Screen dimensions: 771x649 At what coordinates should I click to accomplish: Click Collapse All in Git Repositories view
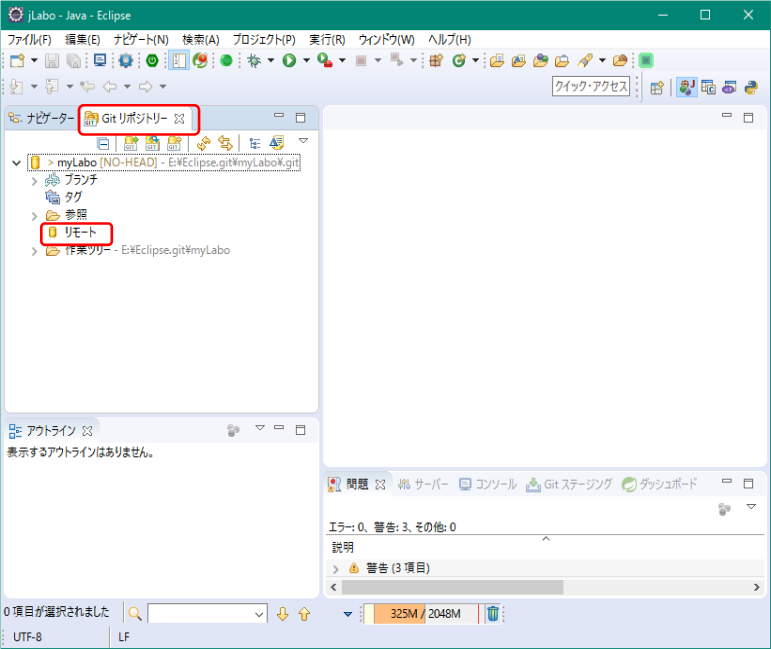tap(103, 144)
